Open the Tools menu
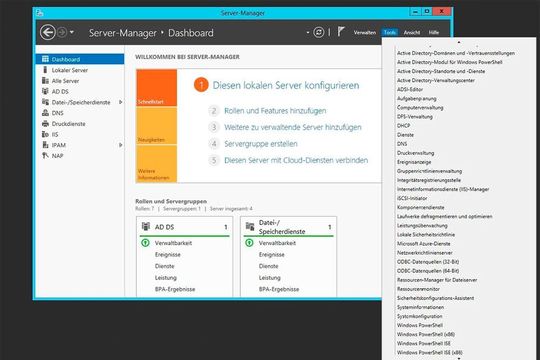This screenshot has height=360, width=540. point(390,32)
